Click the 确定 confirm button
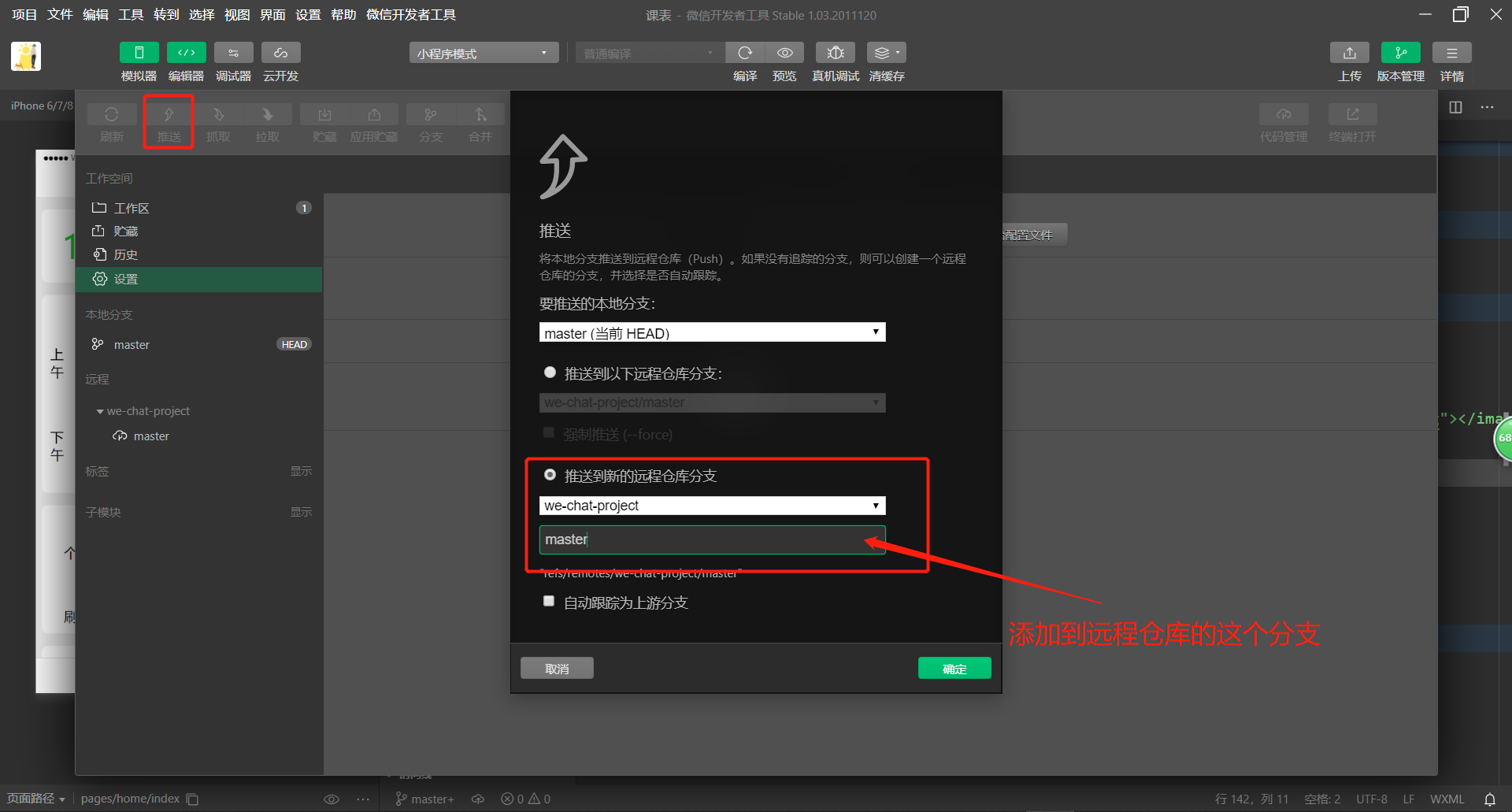This screenshot has width=1512, height=812. pos(954,668)
